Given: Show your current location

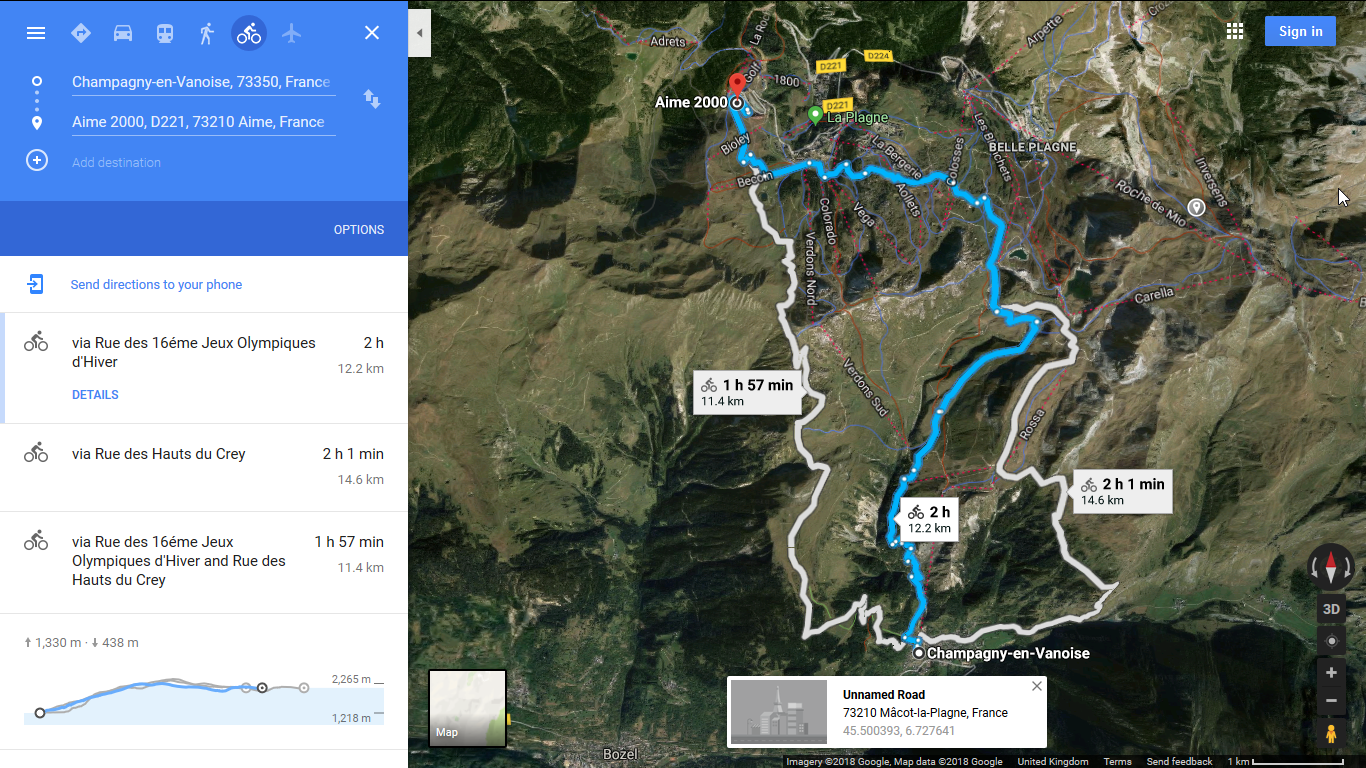Looking at the screenshot, I should 1331,641.
